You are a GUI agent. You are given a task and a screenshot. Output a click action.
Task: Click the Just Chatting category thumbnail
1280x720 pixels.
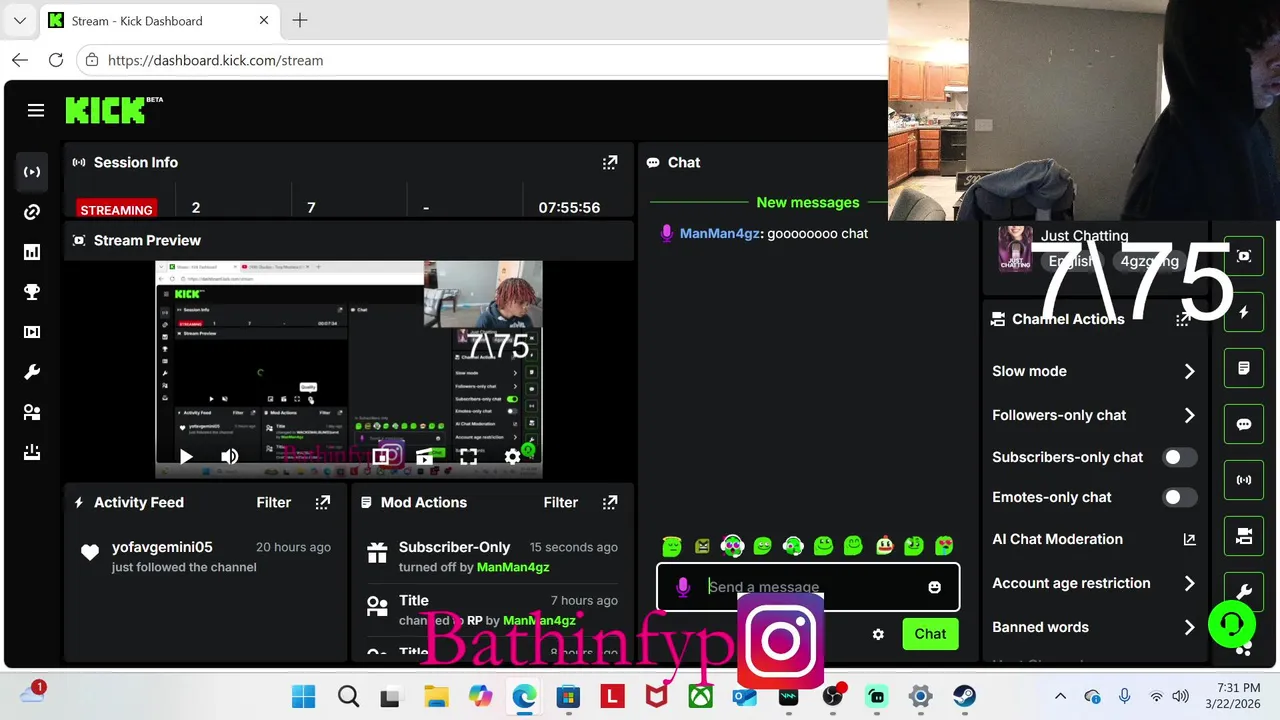tap(1015, 249)
